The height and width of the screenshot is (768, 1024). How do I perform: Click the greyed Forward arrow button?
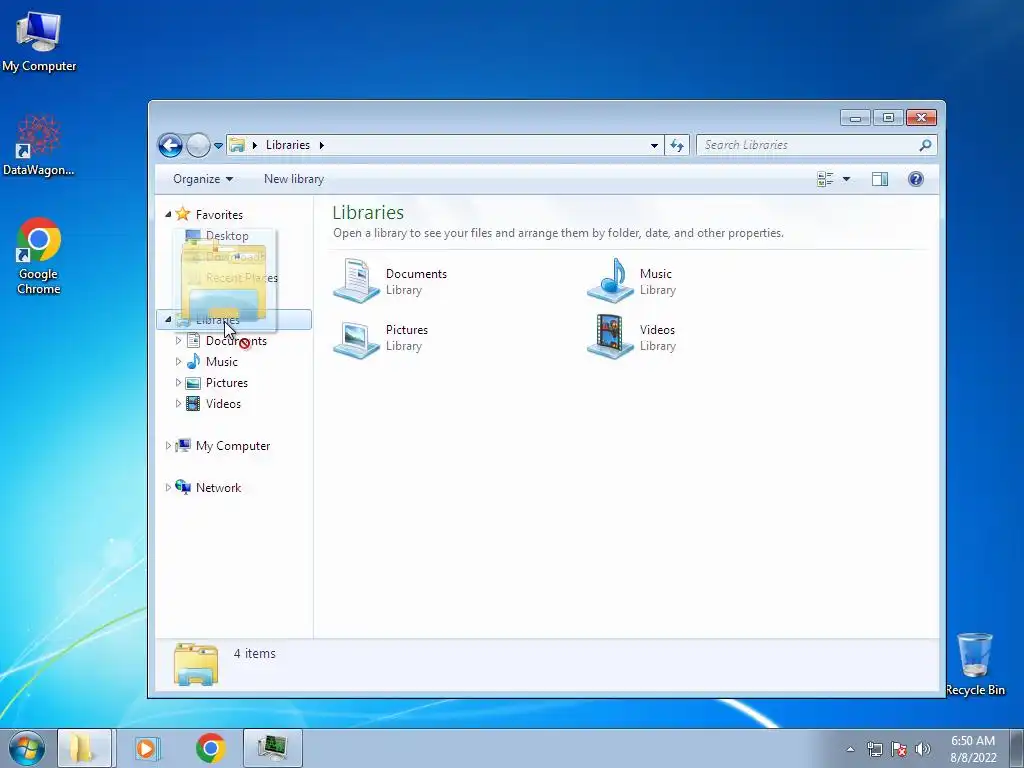pos(198,145)
